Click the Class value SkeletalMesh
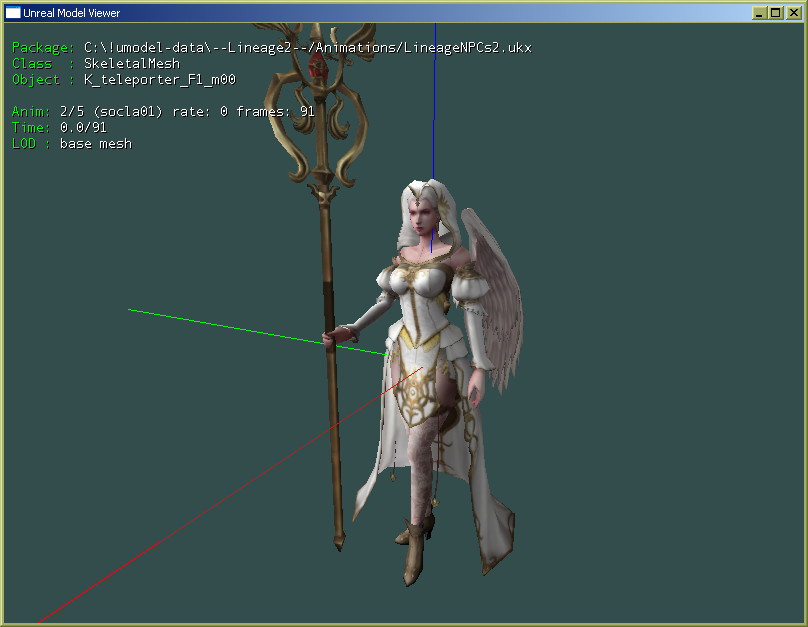This screenshot has height=627, width=808. coord(132,63)
